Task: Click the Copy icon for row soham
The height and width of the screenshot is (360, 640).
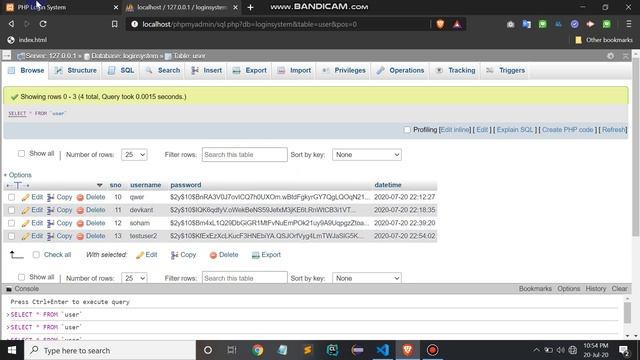Action: point(51,223)
